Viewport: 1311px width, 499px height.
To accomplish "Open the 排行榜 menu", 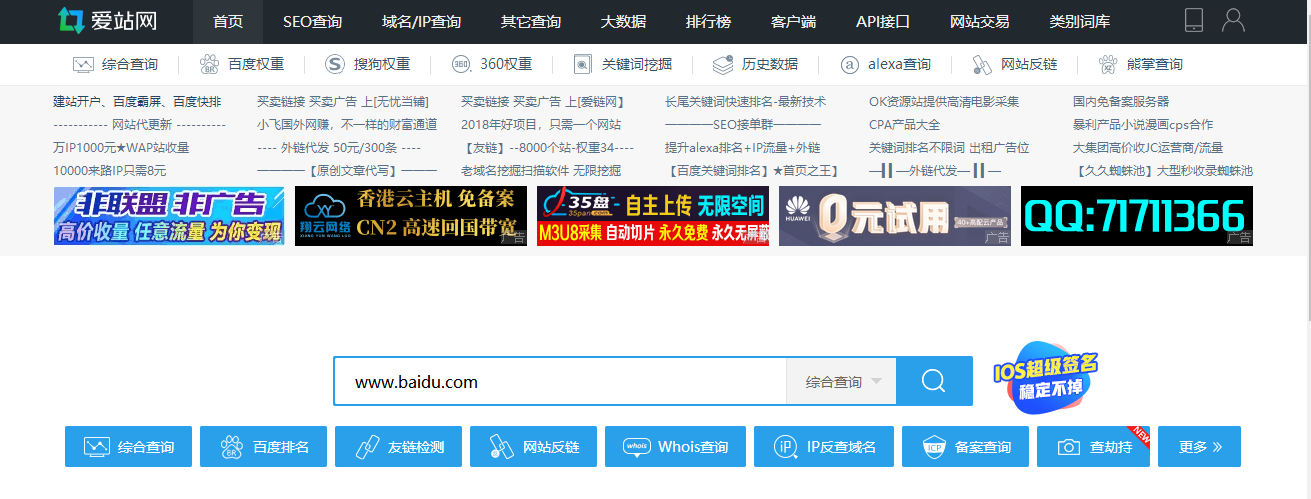I will coord(708,22).
